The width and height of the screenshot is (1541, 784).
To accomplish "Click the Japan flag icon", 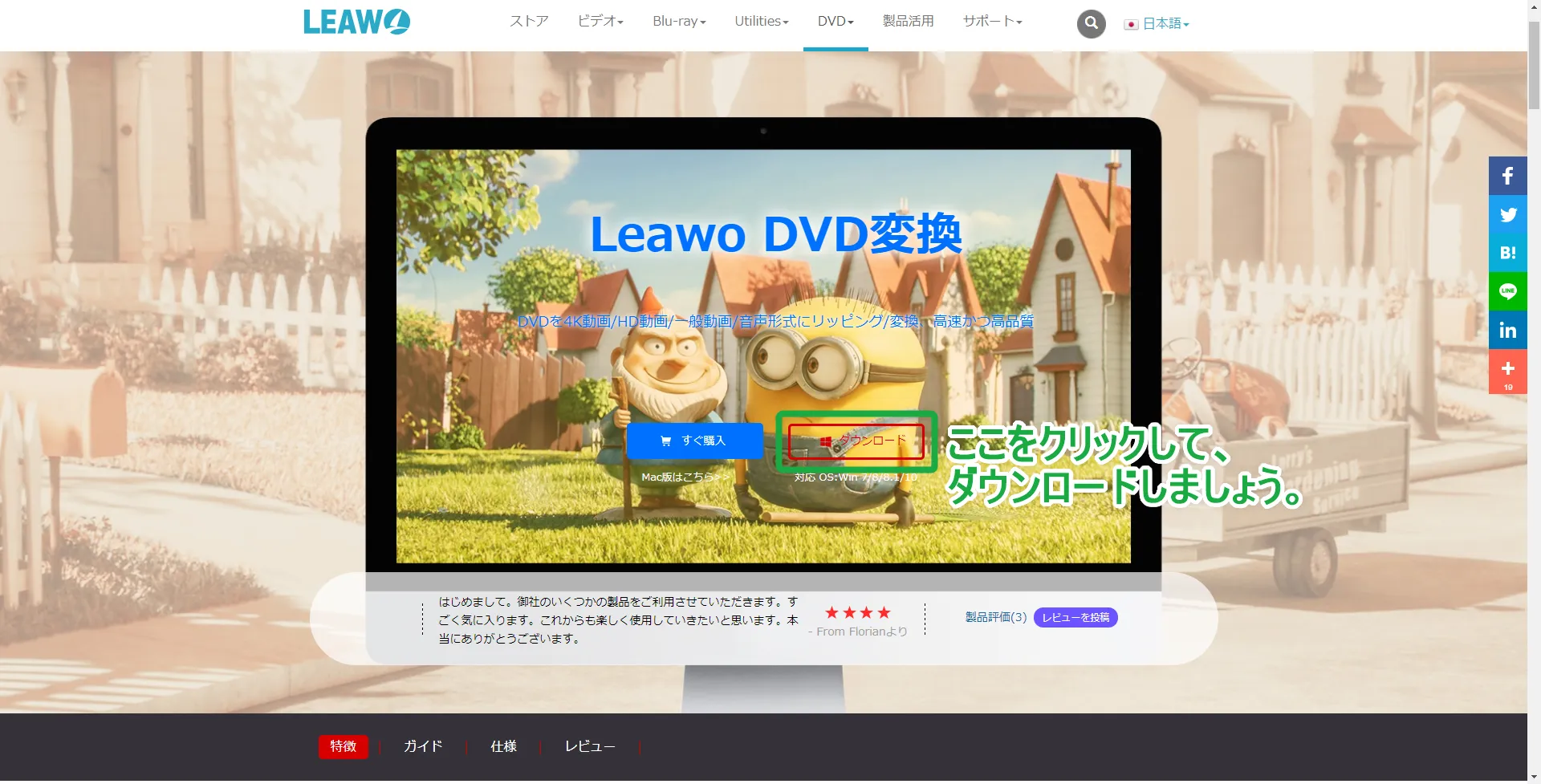I will tap(1131, 24).
